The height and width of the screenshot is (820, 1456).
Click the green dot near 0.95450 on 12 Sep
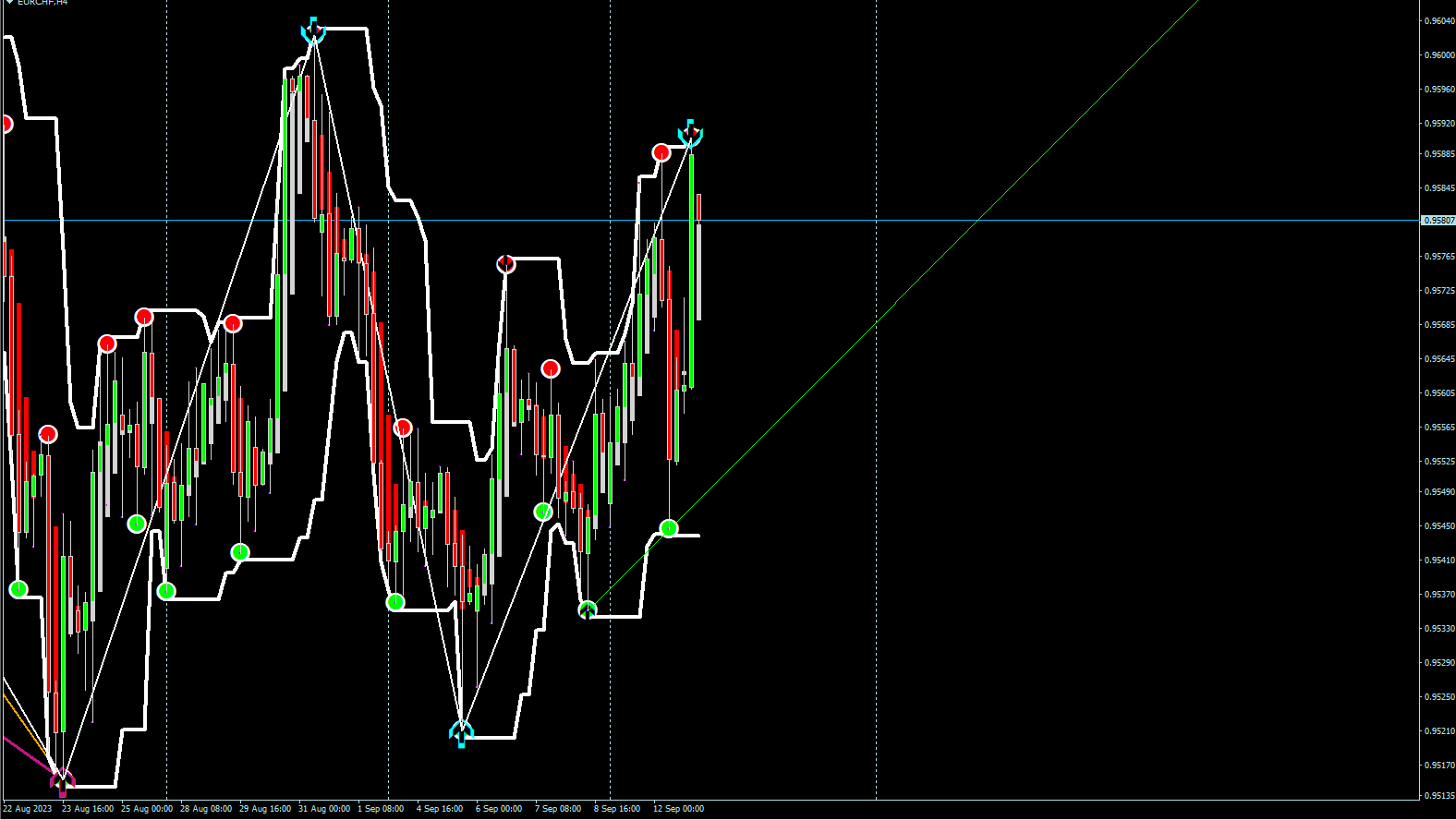[669, 528]
